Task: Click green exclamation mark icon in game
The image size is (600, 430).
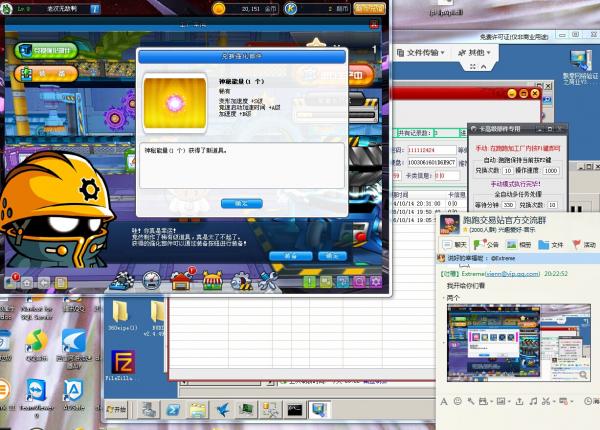Action: (310, 282)
